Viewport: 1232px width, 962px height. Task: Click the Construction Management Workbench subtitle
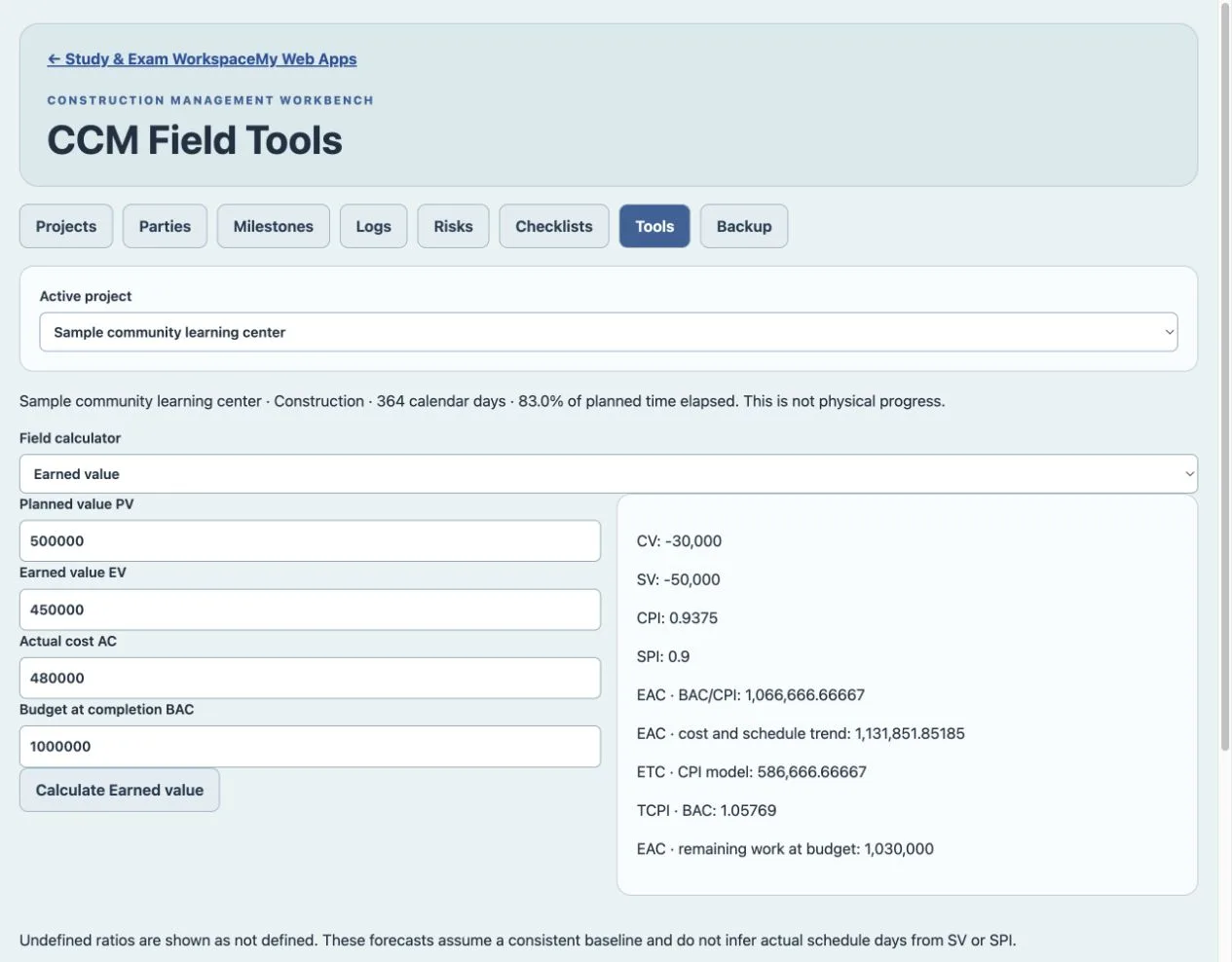click(210, 100)
